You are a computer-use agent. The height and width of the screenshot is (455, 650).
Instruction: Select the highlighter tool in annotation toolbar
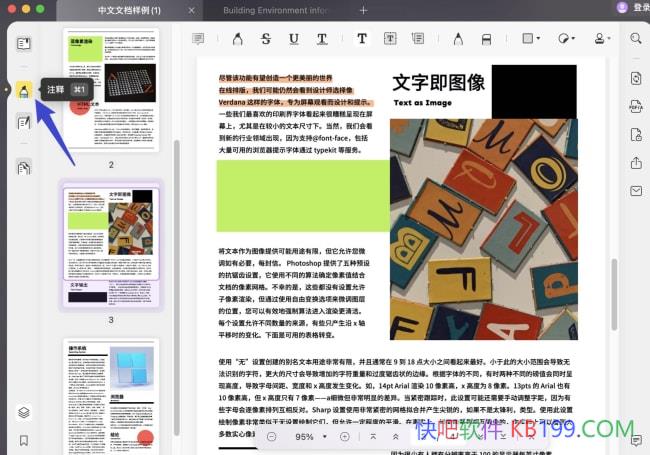point(237,39)
